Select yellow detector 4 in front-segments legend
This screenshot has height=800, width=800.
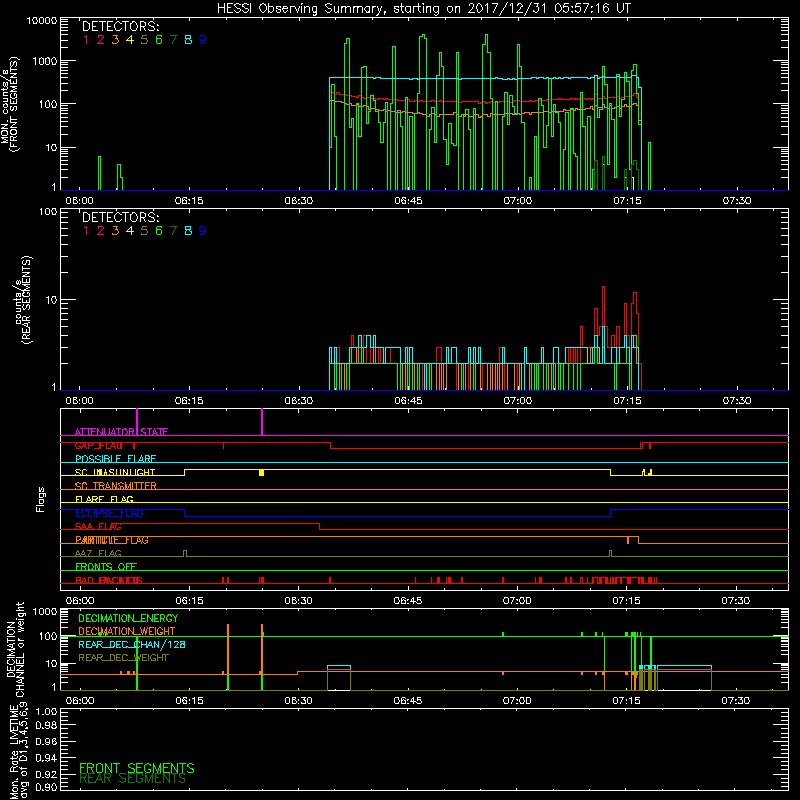130,40
